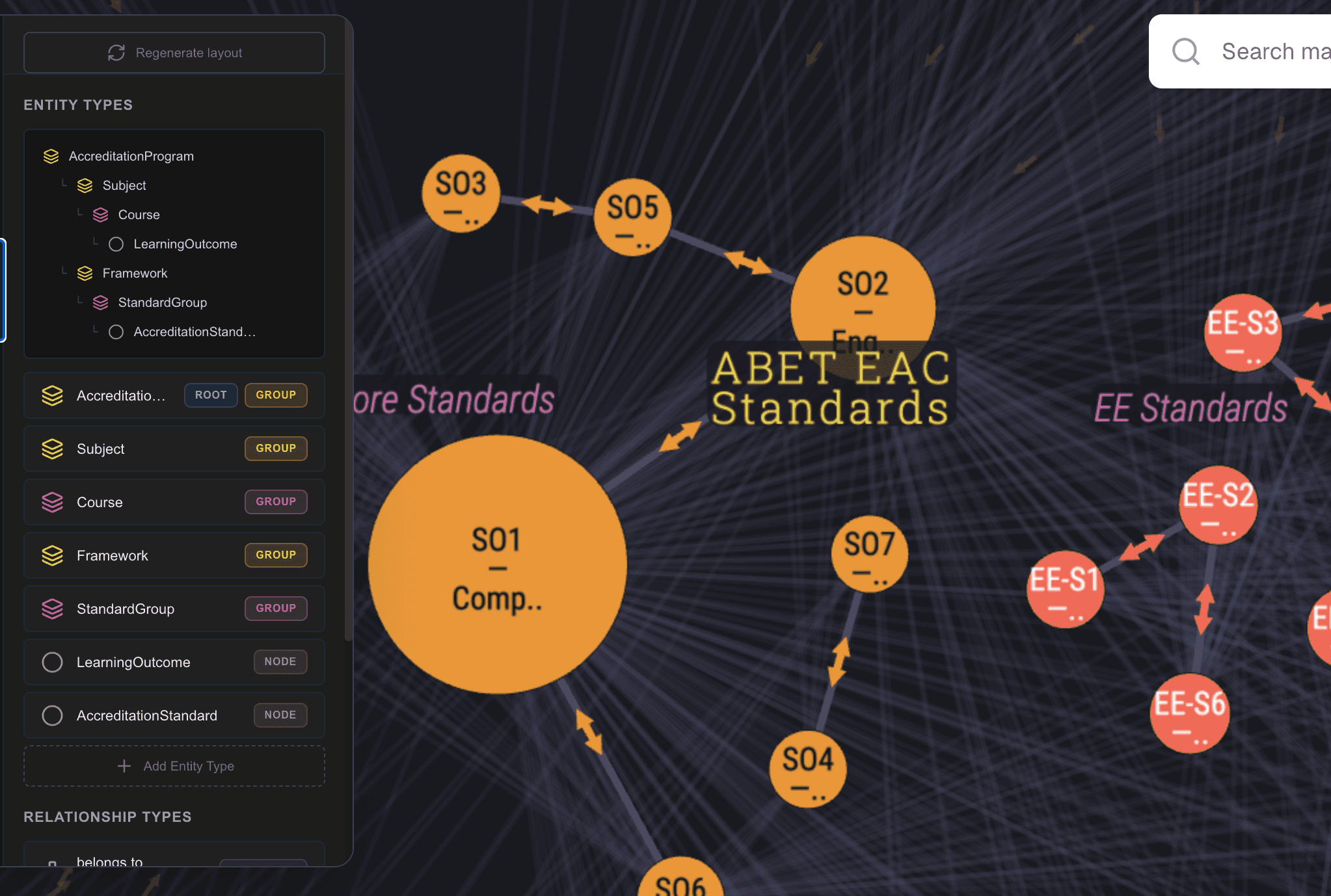Open the LearningOutcome entity type name in its NODE card
Viewport: 1331px width, 896px height.
[133, 662]
